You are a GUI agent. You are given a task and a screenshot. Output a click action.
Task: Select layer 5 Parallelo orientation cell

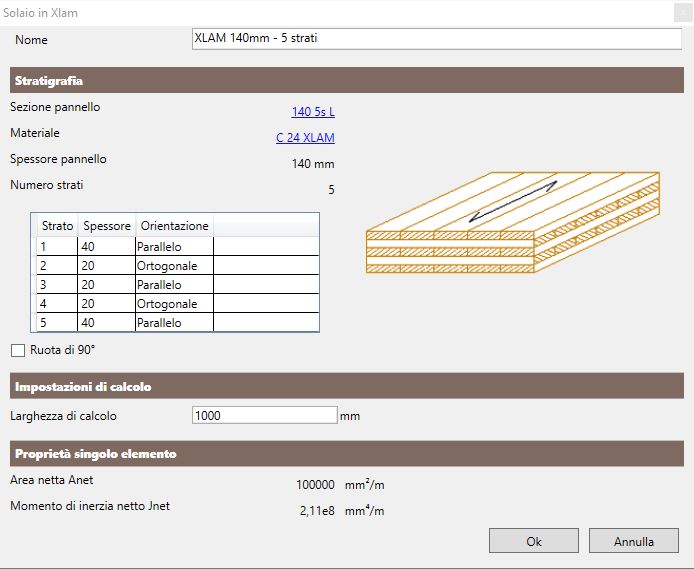click(x=174, y=323)
